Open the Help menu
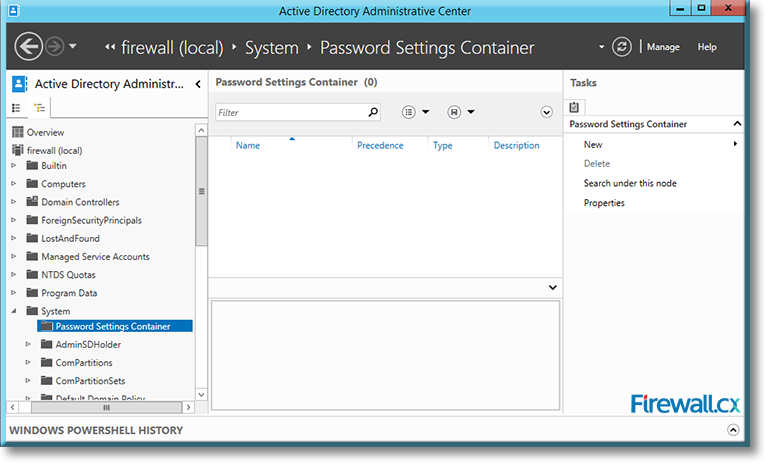 coord(707,47)
